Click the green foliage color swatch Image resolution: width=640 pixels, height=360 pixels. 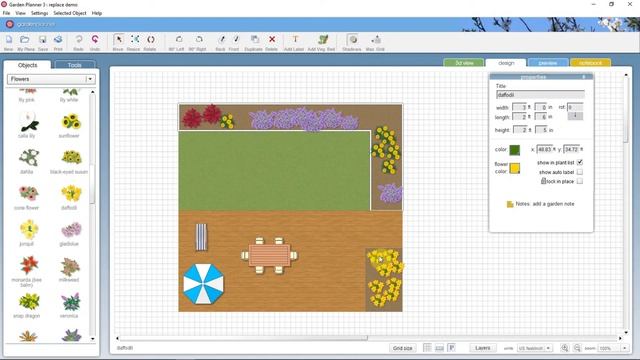click(515, 150)
